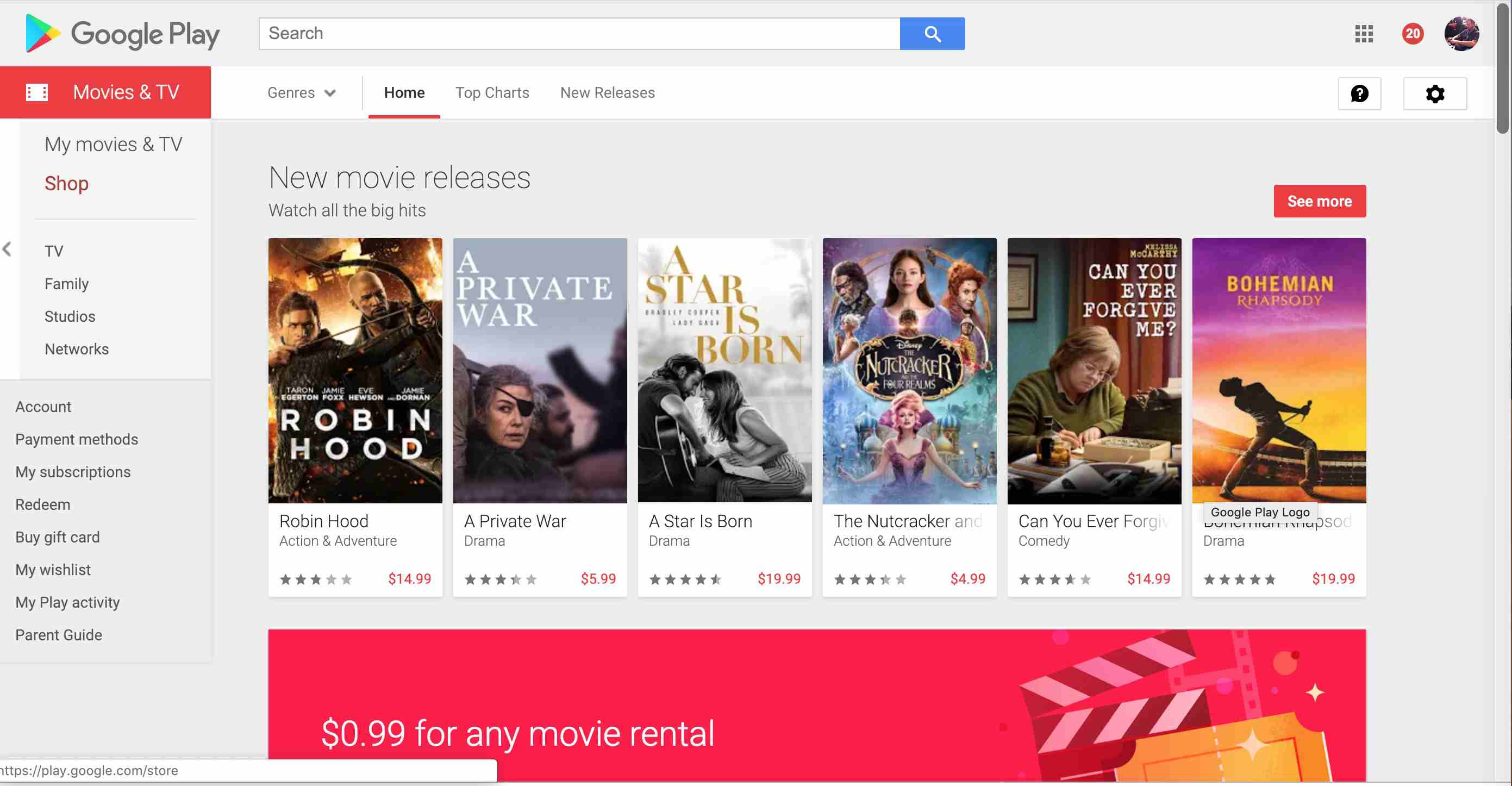Image resolution: width=1512 pixels, height=786 pixels.
Task: Open Payment methods link
Action: point(76,439)
